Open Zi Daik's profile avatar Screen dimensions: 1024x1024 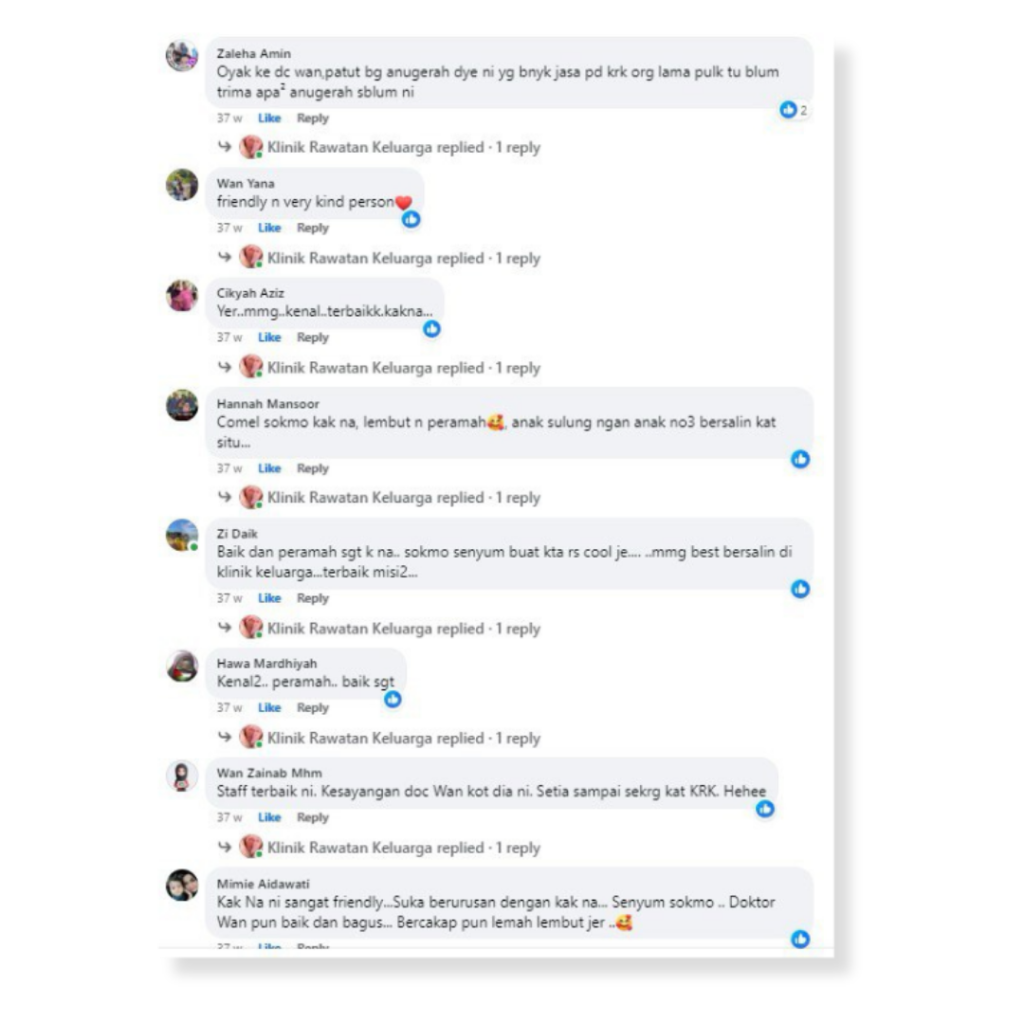pos(182,536)
